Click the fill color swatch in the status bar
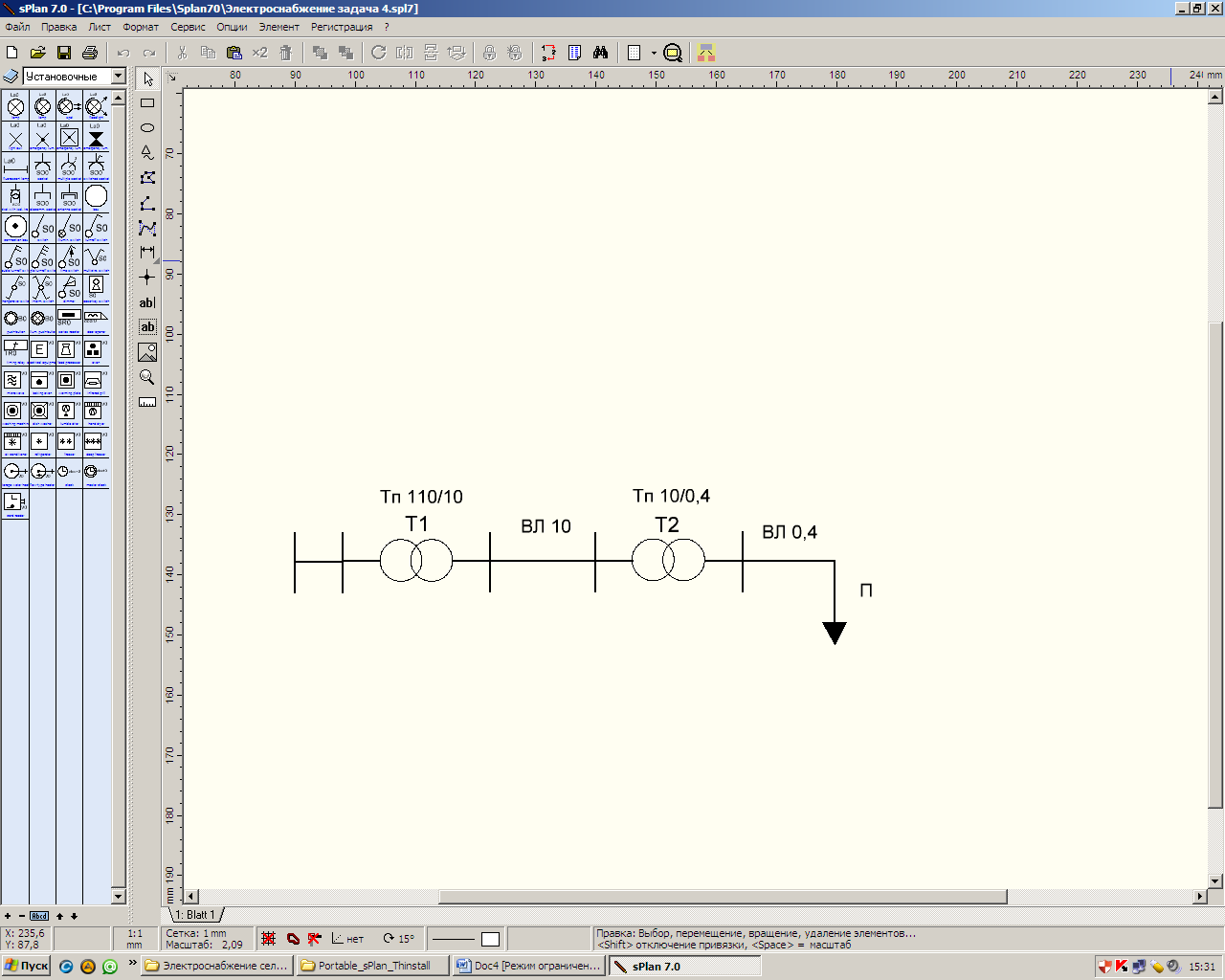The image size is (1225, 980). (x=490, y=939)
